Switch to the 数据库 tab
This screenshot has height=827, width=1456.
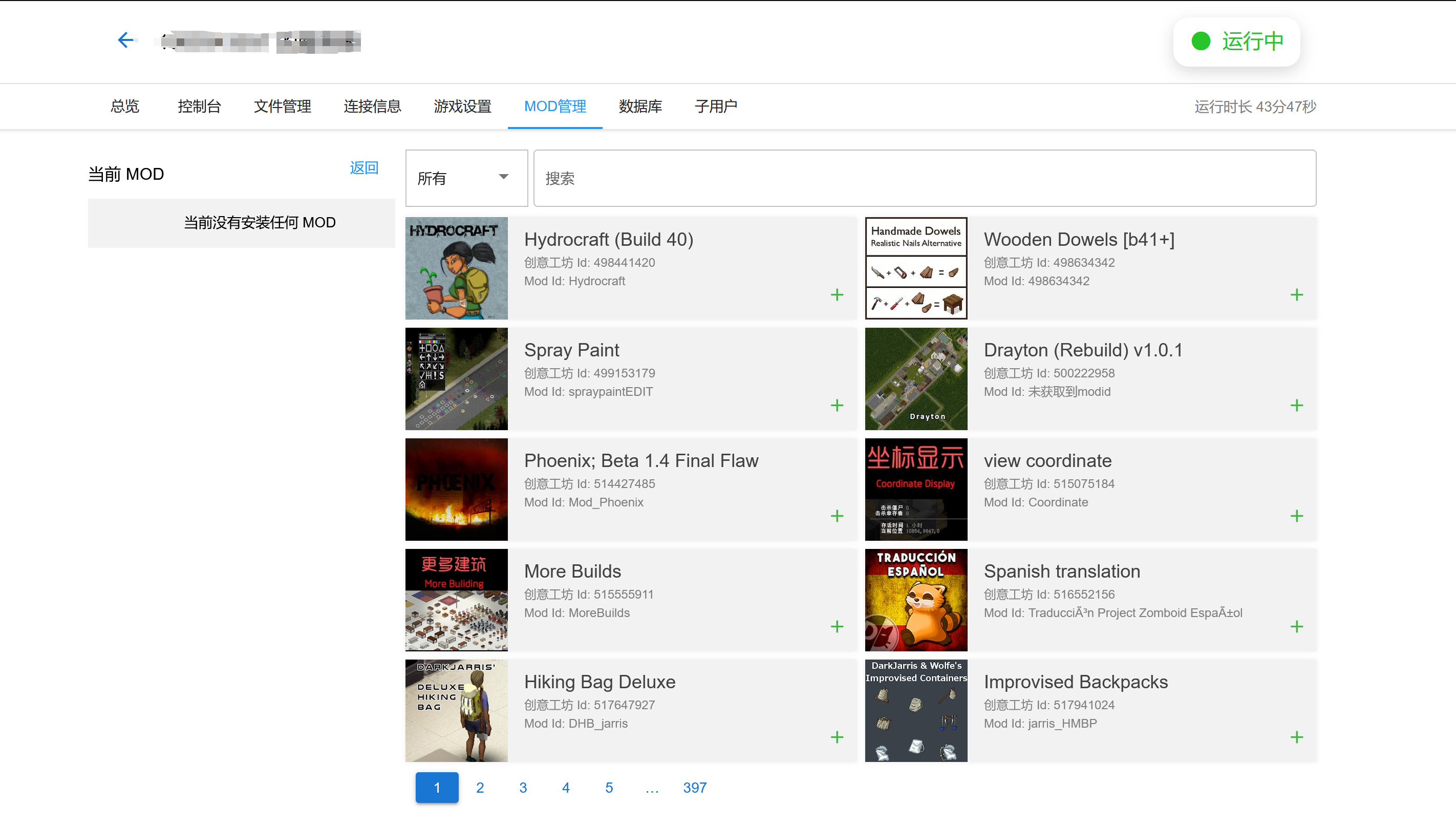[x=640, y=106]
